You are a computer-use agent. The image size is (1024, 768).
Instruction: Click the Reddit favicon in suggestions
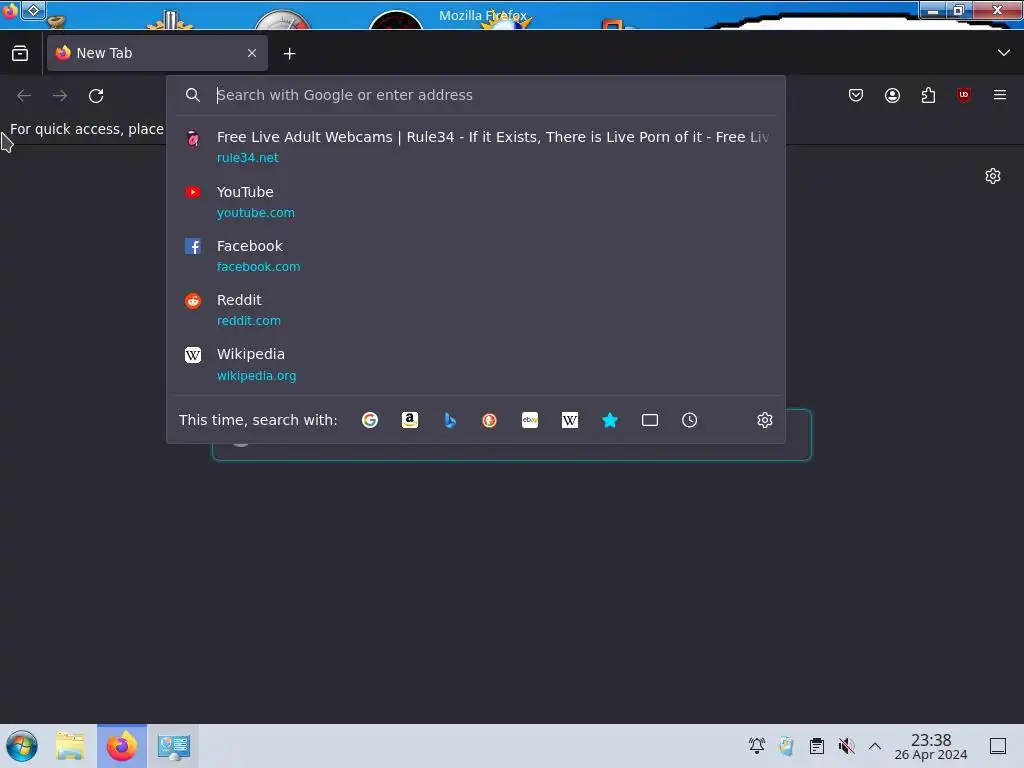[193, 300]
